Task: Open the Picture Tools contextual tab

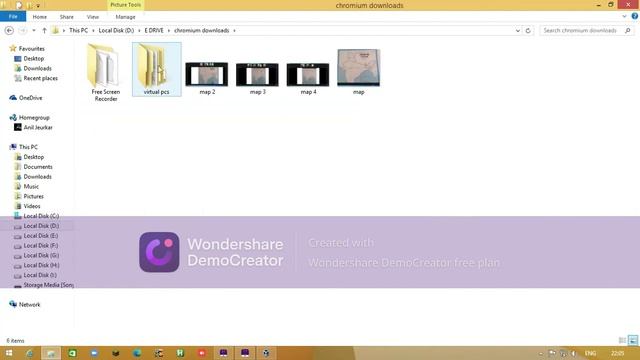Action: [126, 5]
